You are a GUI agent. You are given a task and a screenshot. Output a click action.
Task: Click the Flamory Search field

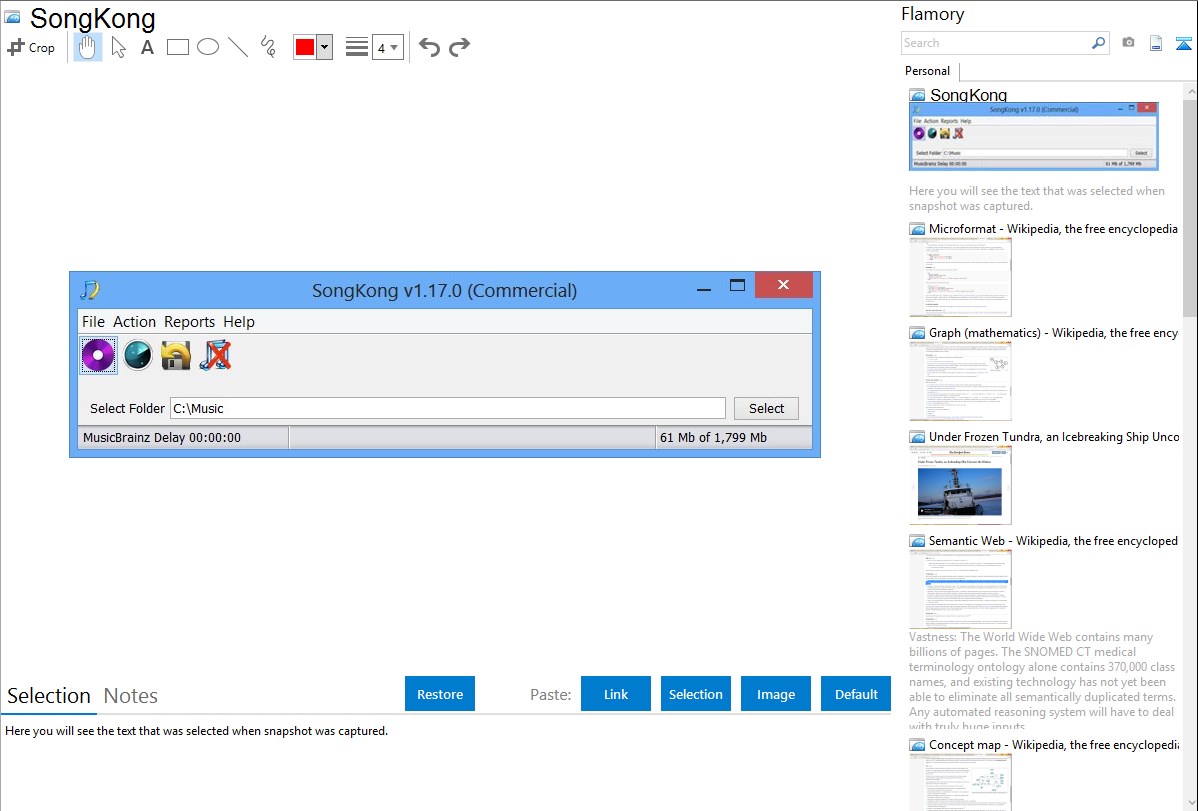pos(996,44)
